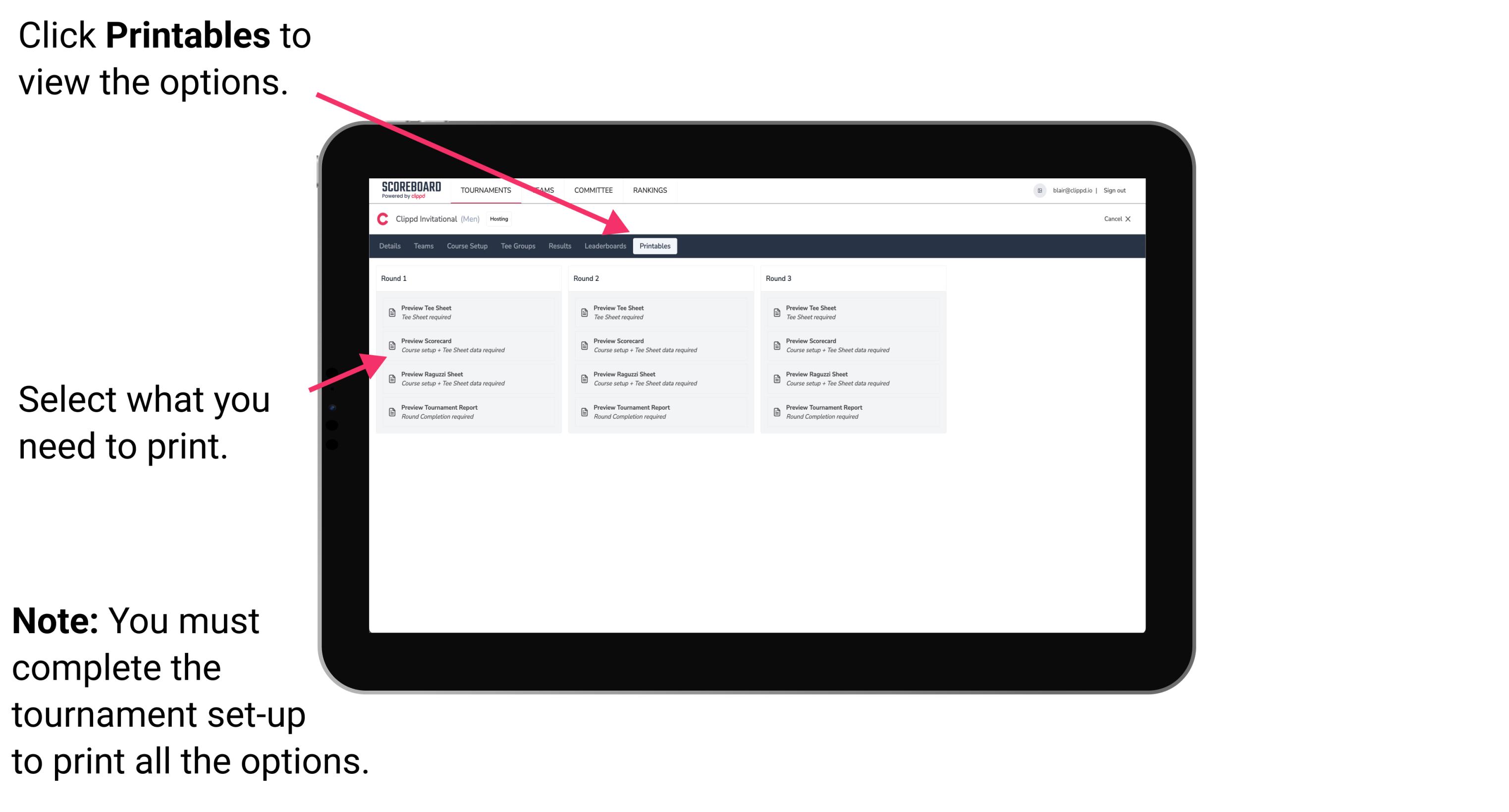Select Preview Tee Sheet Round 2

[659, 312]
